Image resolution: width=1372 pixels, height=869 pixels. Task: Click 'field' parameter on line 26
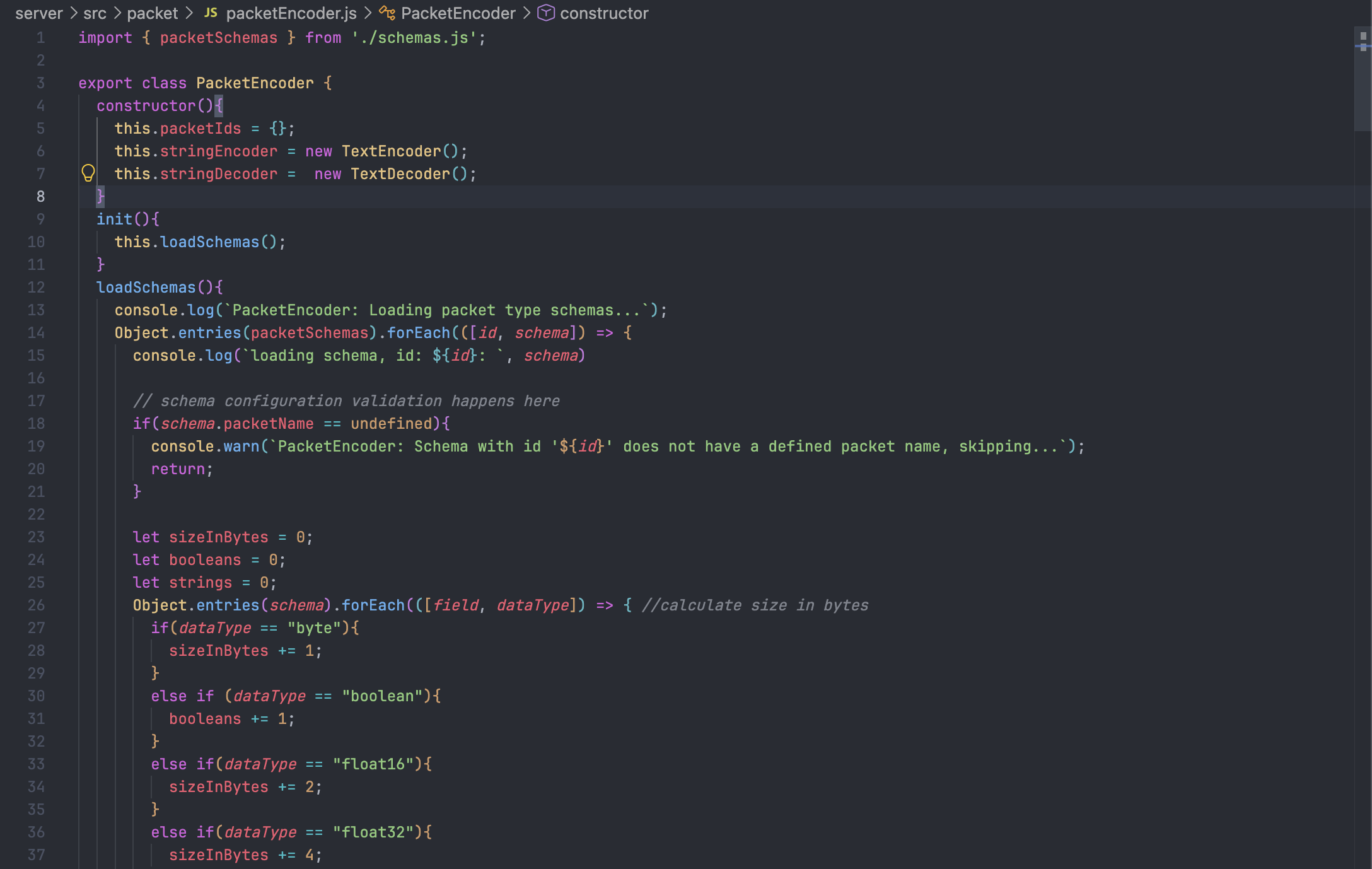(x=455, y=605)
